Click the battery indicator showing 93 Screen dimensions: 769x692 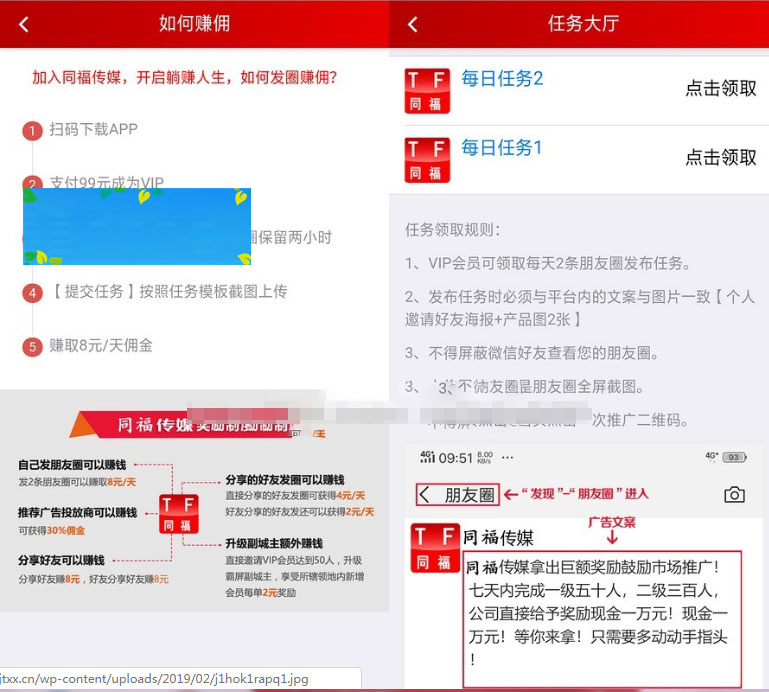click(731, 457)
